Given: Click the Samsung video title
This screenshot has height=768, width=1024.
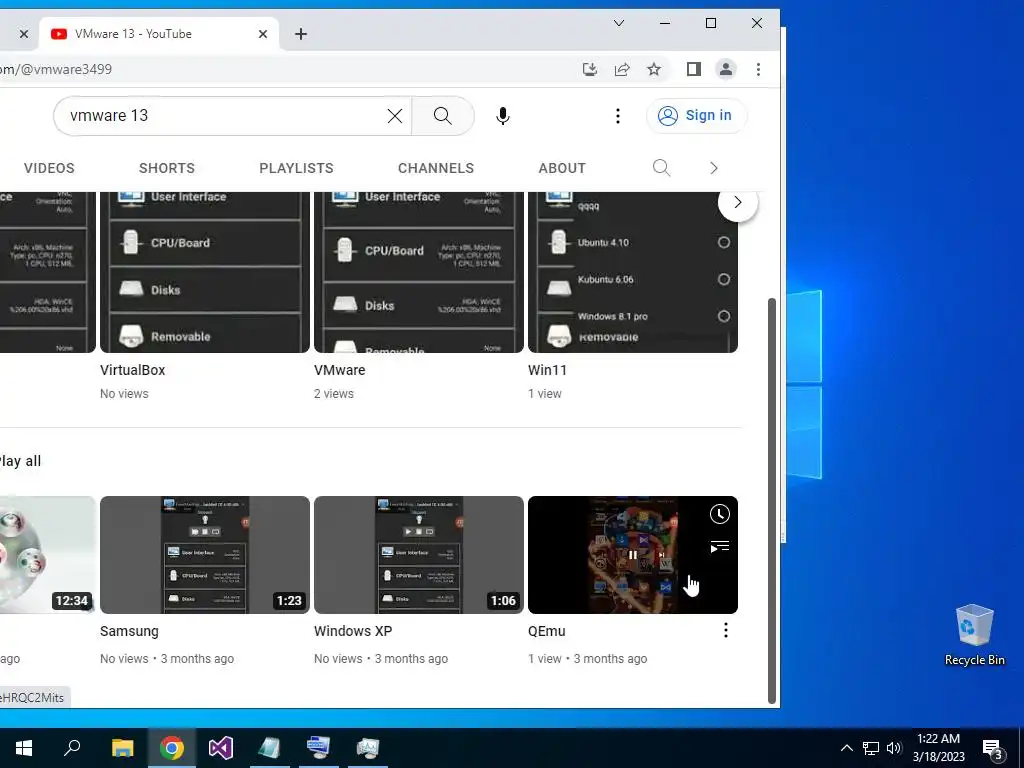Looking at the screenshot, I should (129, 631).
